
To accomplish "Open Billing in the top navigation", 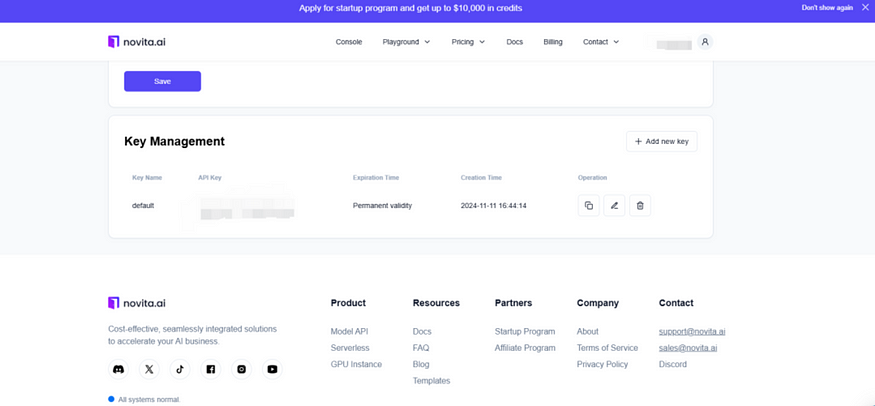I will click(x=553, y=42).
